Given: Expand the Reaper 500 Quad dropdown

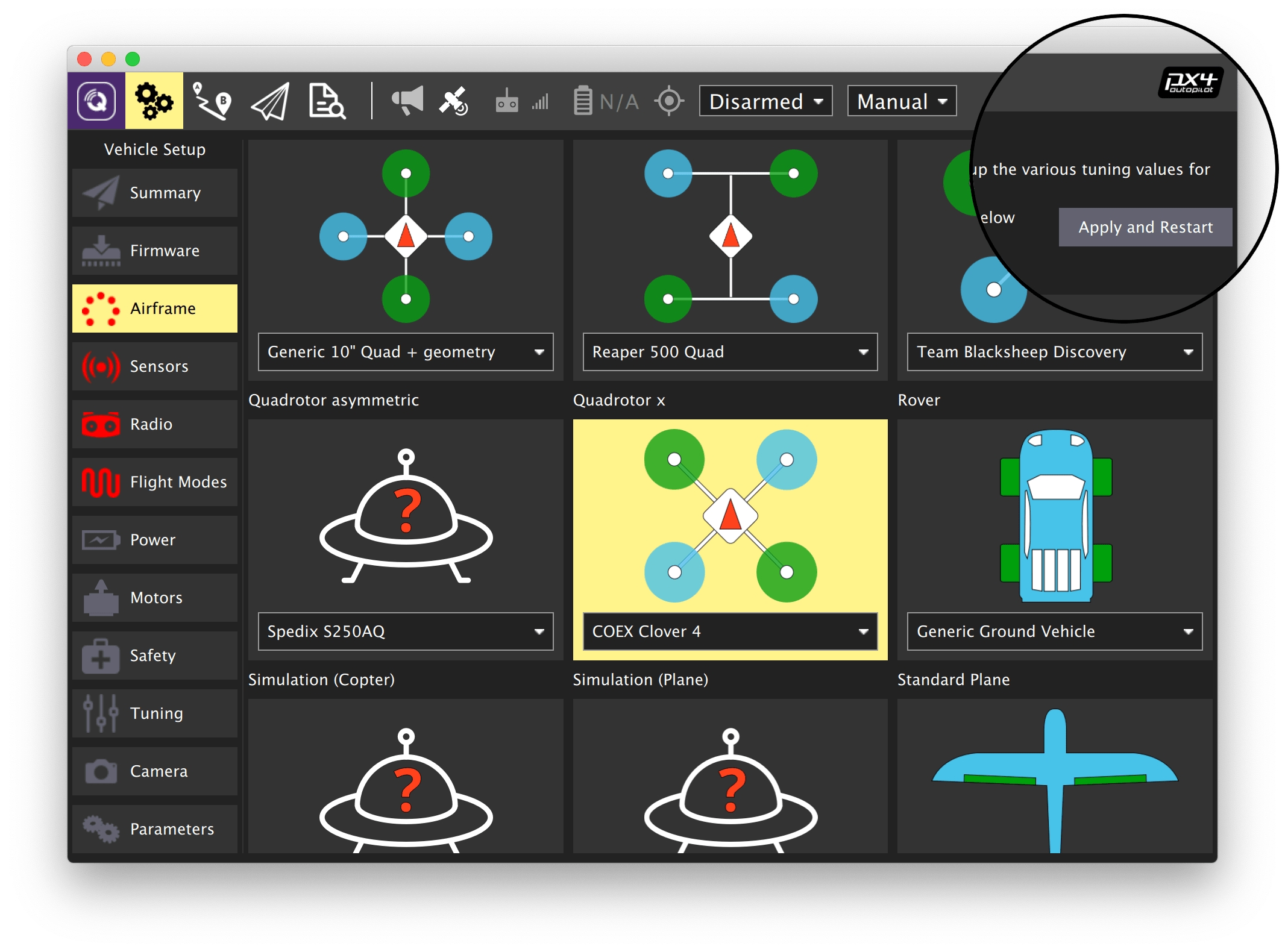Looking at the screenshot, I should tap(730, 352).
